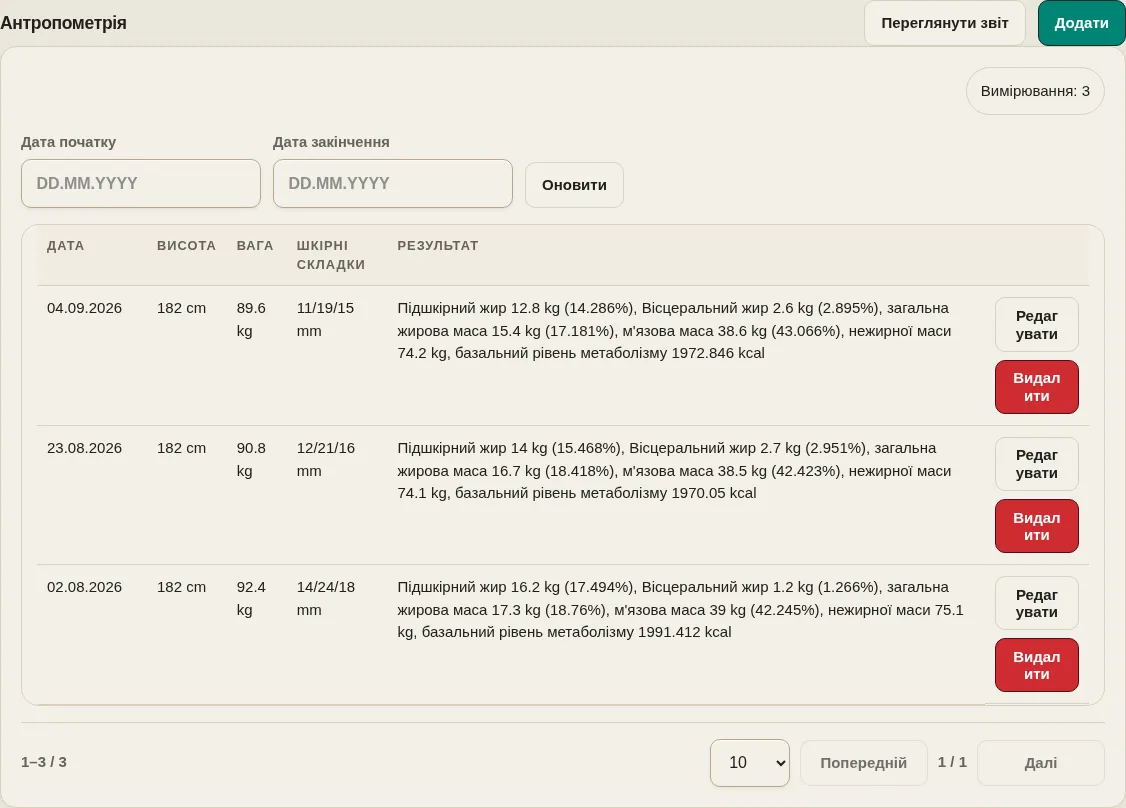Screen dimensions: 1126x808
Task: Click height 182 cm in 23.08.2026 row
Action: pos(182,448)
